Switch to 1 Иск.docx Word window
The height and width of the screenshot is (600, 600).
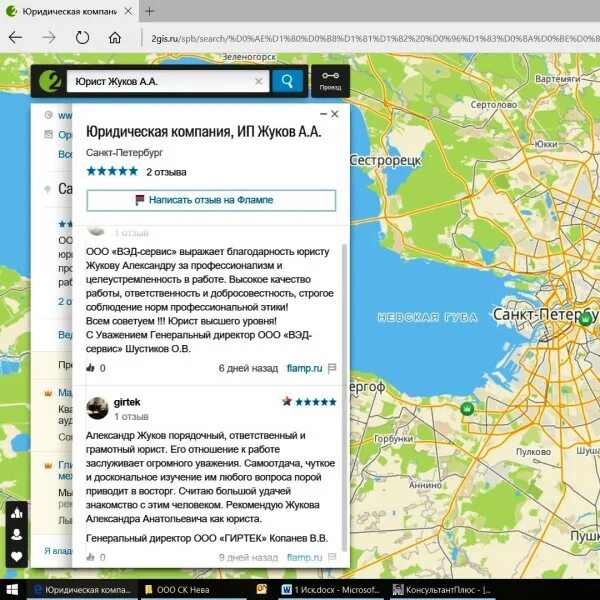tap(331, 590)
